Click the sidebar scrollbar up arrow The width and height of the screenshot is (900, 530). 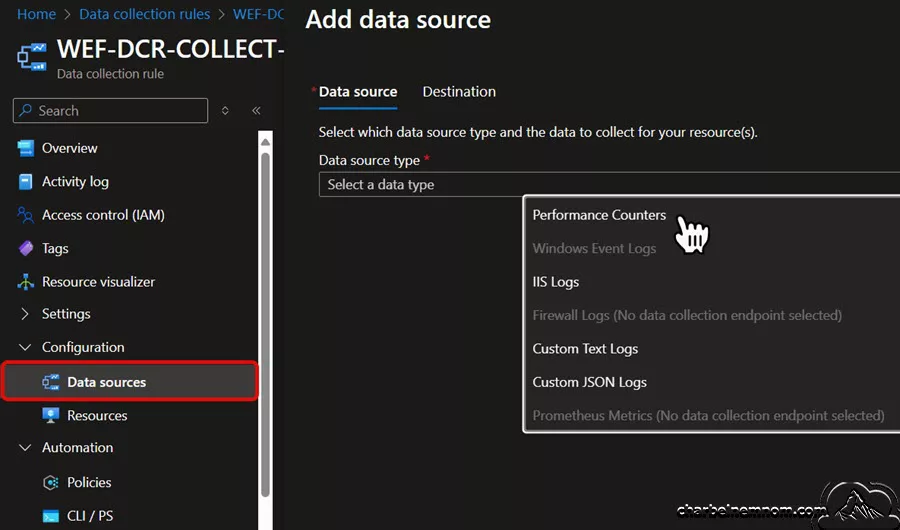(x=265, y=141)
